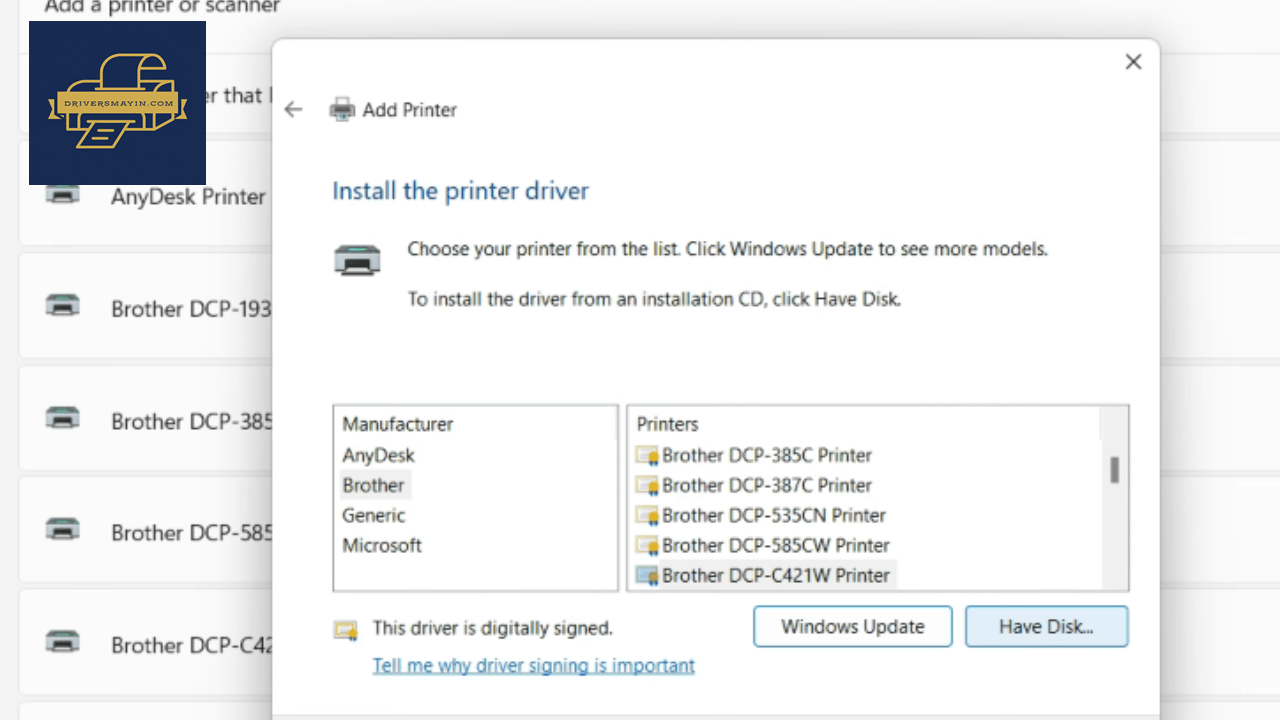Image resolution: width=1280 pixels, height=720 pixels.
Task: Click the digitally signed certificate icon
Action: 346,629
